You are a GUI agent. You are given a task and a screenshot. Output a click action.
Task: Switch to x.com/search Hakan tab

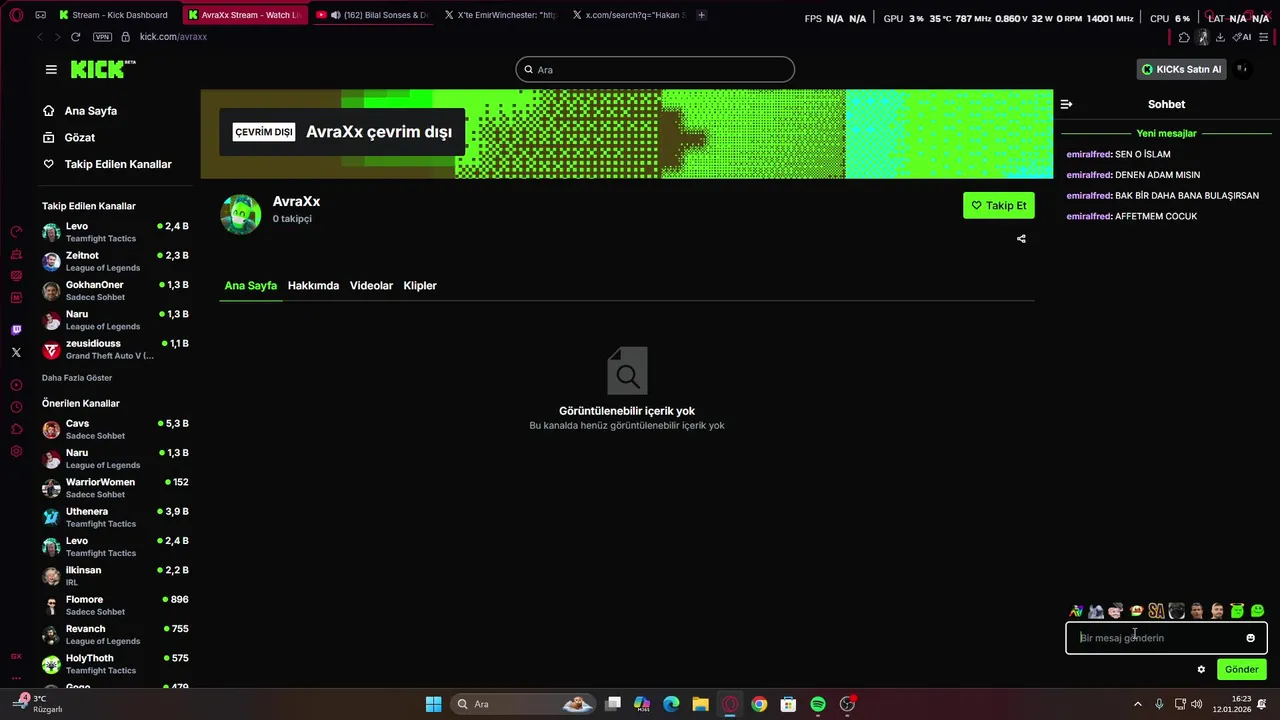[x=628, y=15]
